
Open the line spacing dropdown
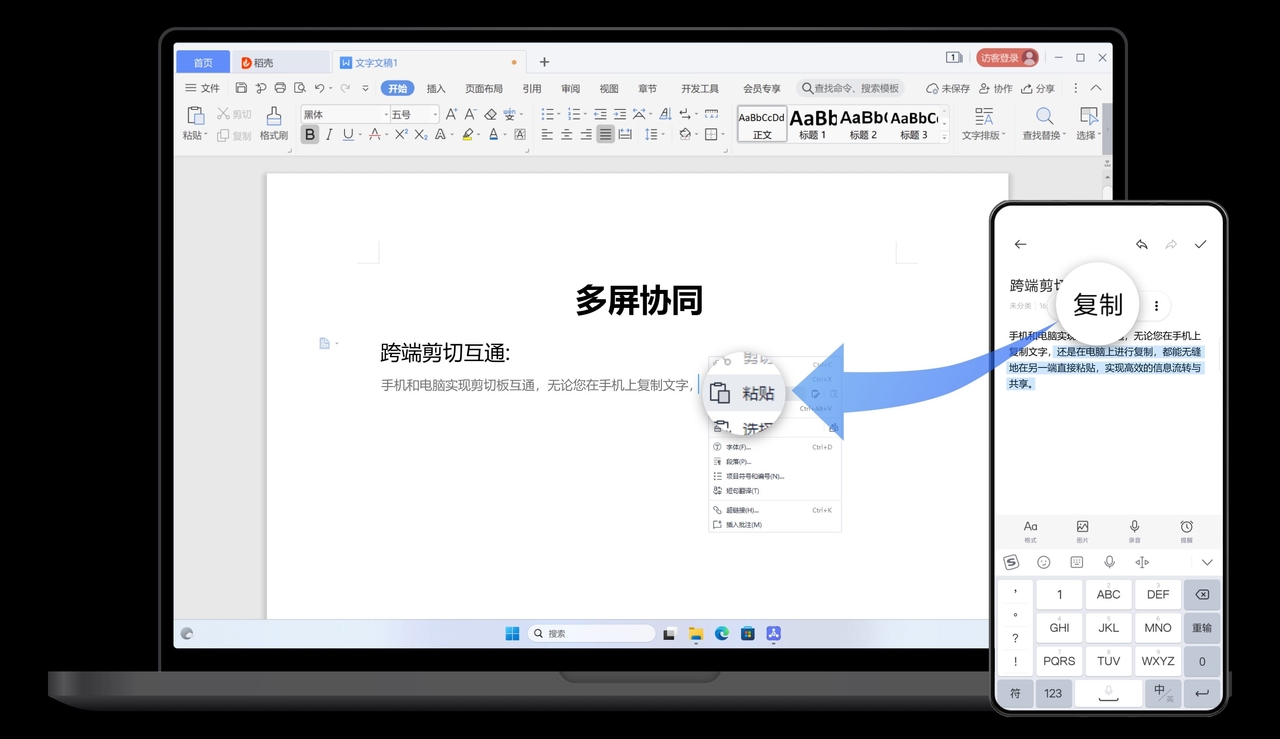pyautogui.click(x=655, y=134)
